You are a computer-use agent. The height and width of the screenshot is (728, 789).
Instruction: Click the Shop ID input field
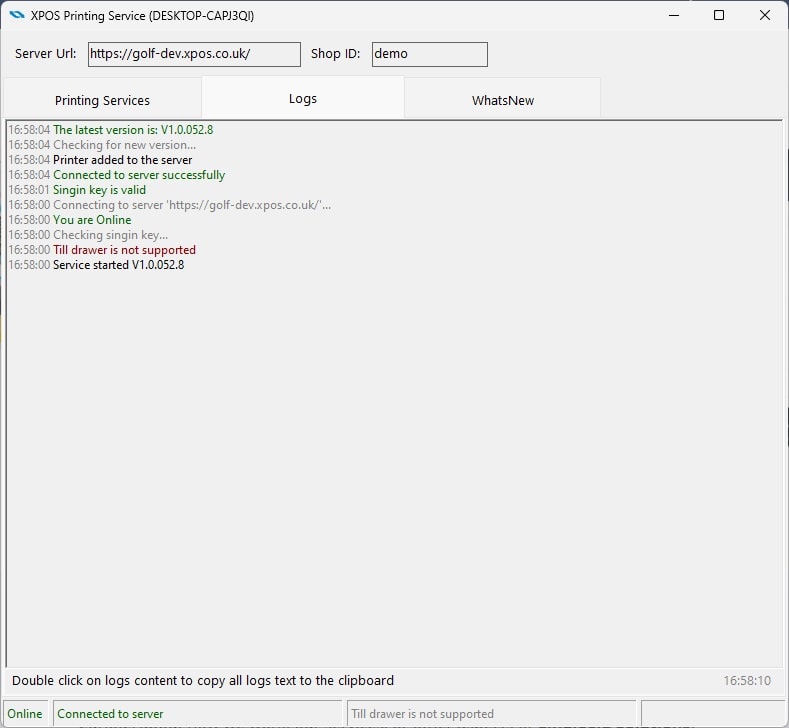coord(430,54)
